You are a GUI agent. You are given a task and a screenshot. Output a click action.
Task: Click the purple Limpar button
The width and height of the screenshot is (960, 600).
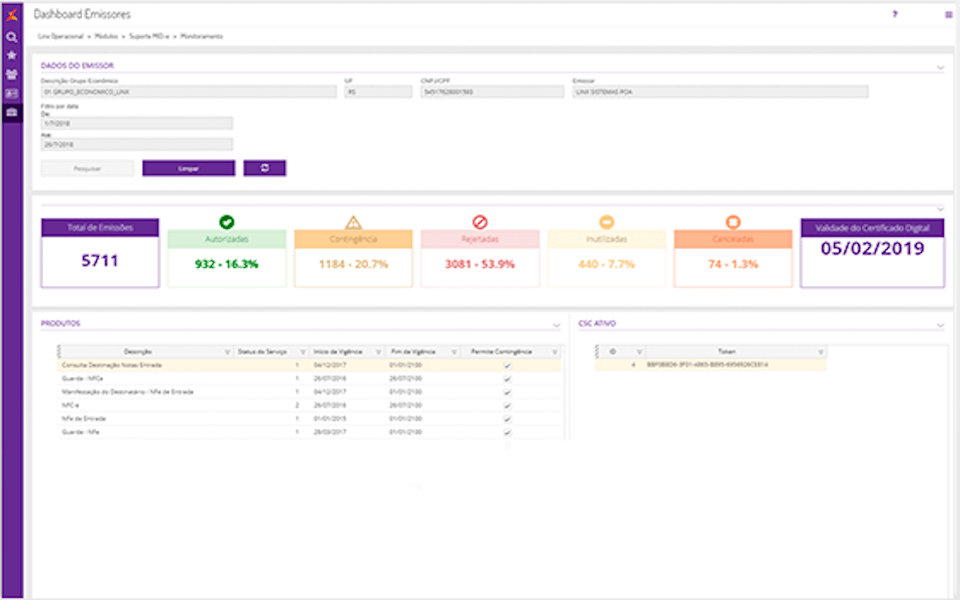pos(189,168)
